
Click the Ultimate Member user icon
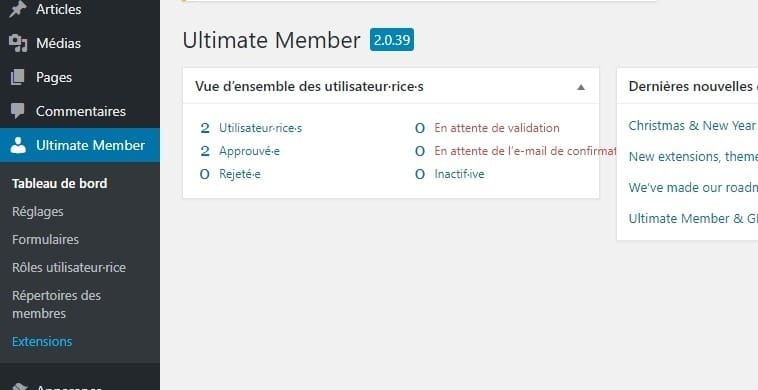coord(18,145)
